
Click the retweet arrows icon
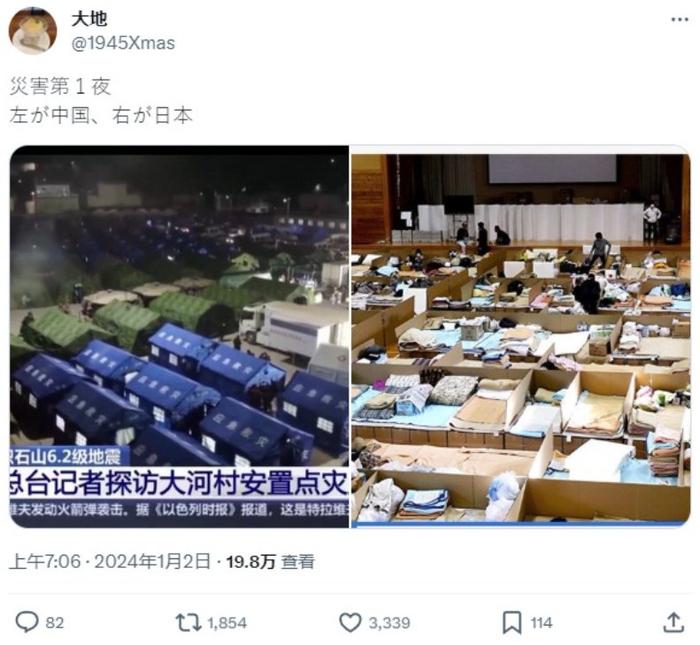coord(190,622)
